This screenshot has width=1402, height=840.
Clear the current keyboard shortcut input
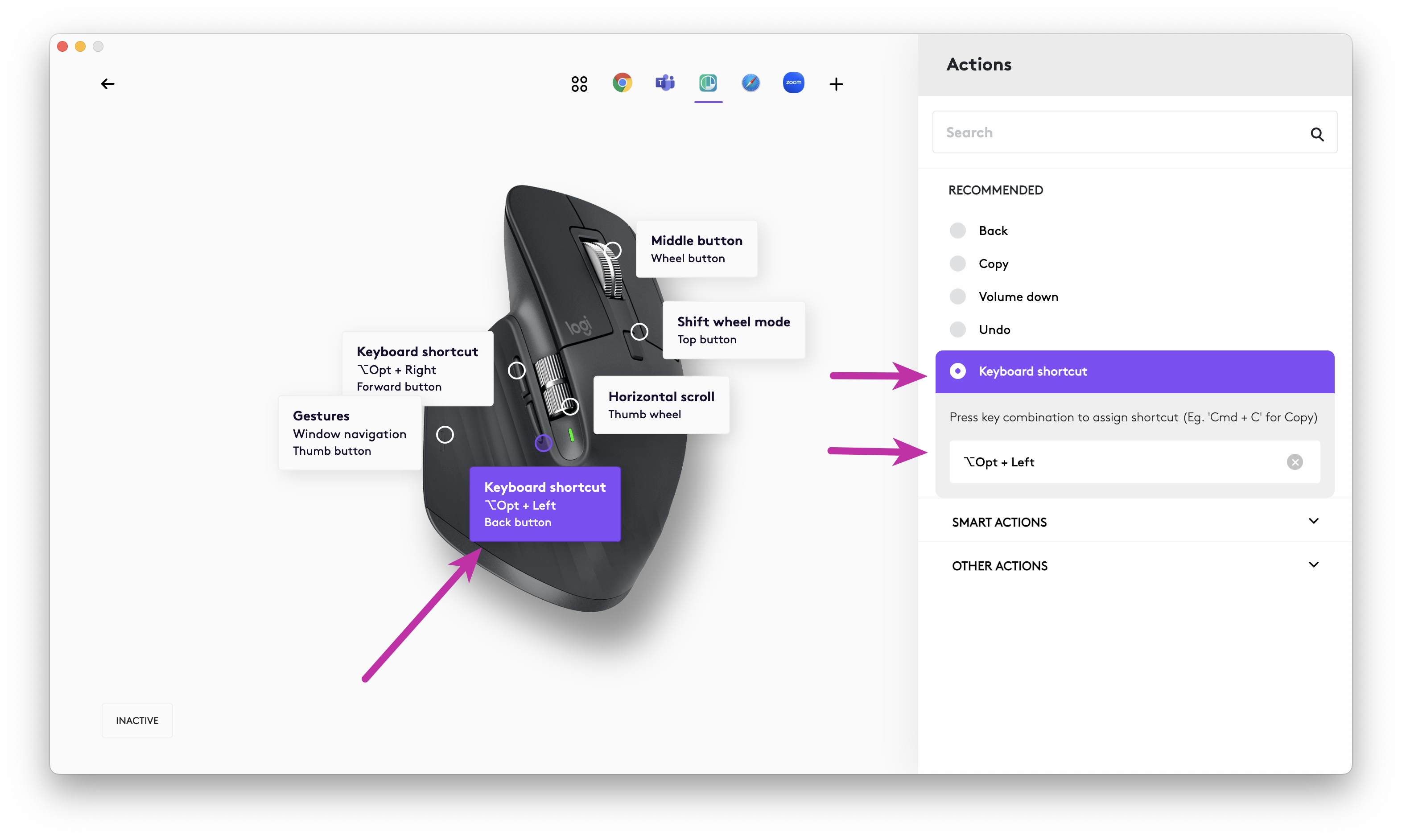1295,462
